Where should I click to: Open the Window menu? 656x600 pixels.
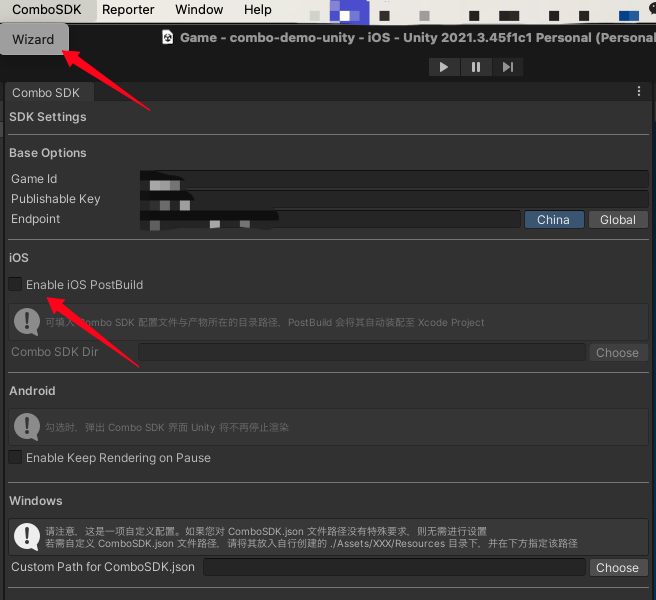(x=199, y=10)
